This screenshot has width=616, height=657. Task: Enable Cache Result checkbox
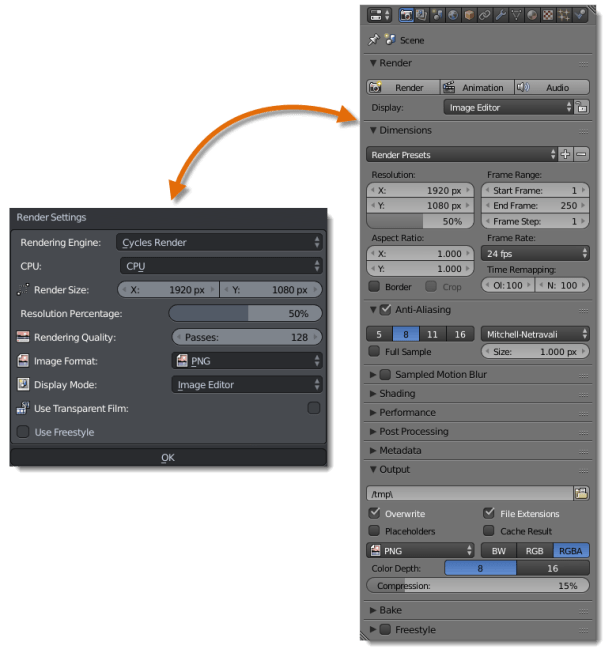tap(489, 530)
